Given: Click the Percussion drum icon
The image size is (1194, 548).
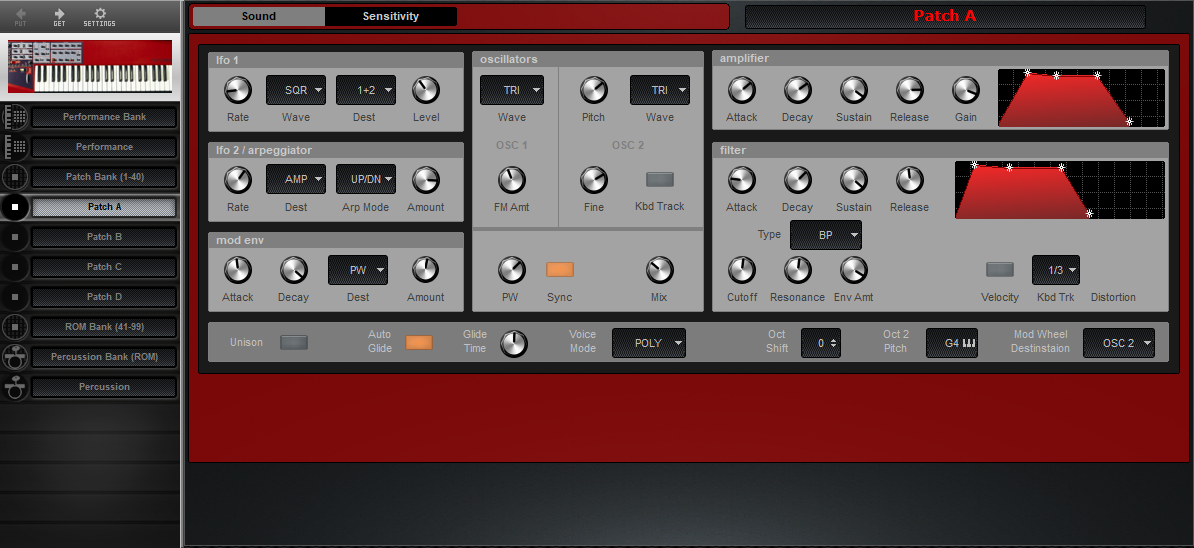Looking at the screenshot, I should point(15,387).
